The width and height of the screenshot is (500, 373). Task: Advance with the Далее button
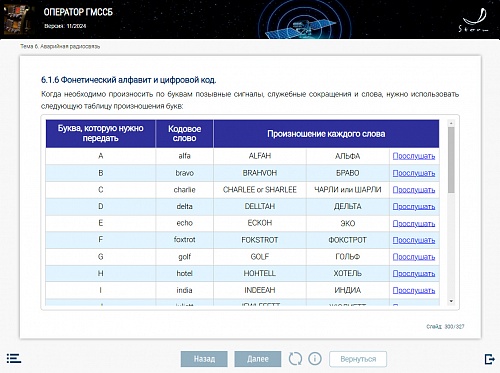[x=258, y=359]
